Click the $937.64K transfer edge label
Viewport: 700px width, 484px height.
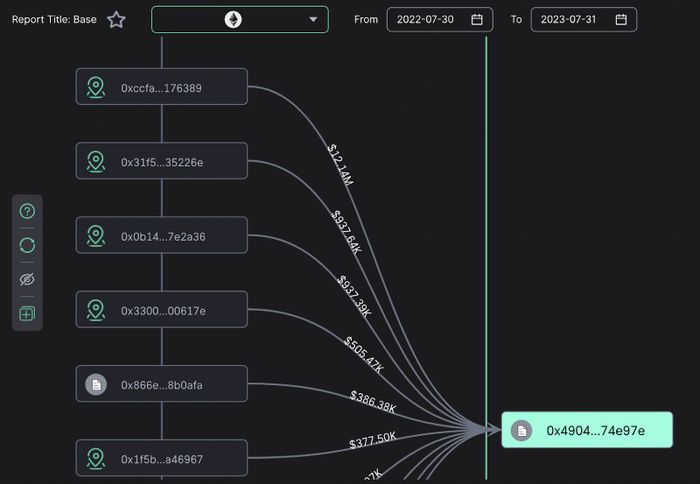346,232
